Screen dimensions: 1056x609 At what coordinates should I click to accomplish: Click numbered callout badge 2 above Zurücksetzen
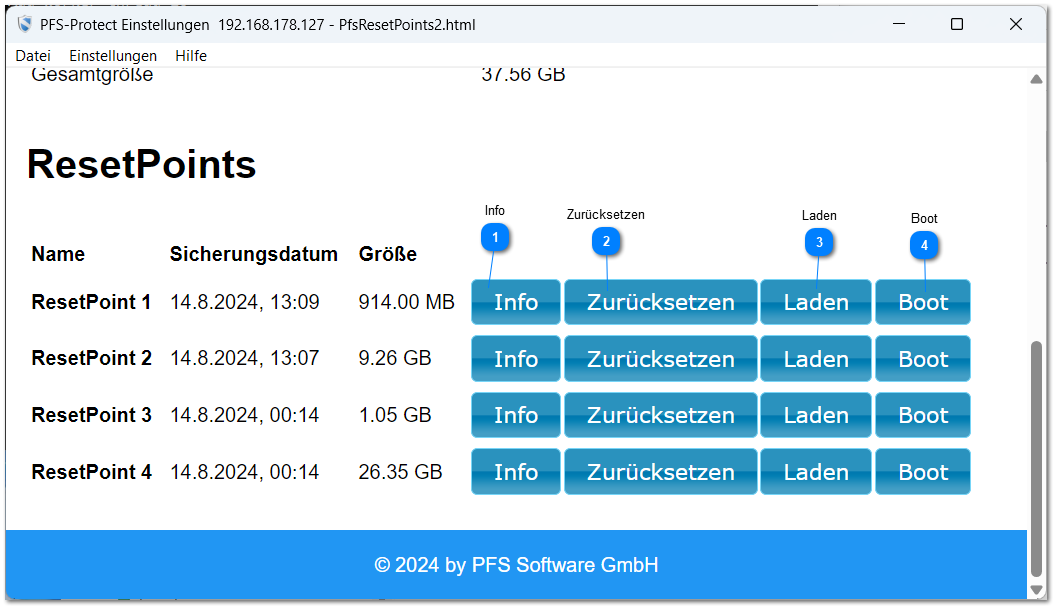click(x=606, y=240)
